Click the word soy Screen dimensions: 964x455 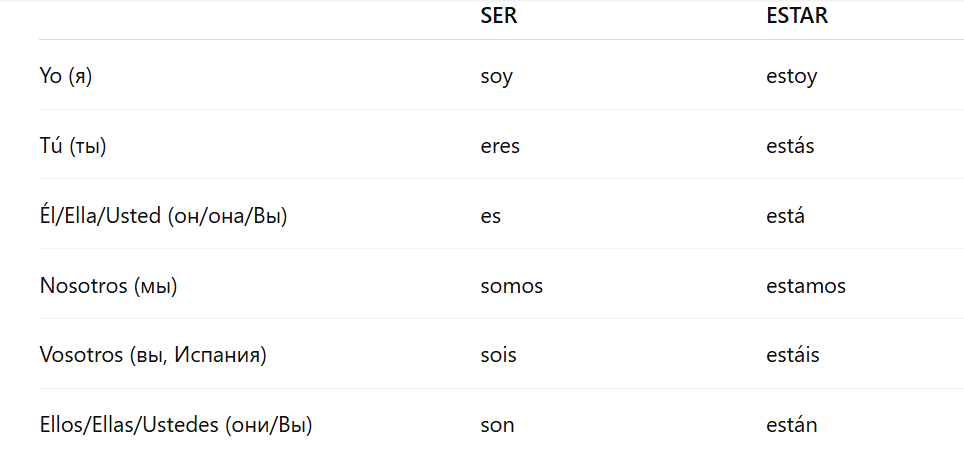pos(496,76)
